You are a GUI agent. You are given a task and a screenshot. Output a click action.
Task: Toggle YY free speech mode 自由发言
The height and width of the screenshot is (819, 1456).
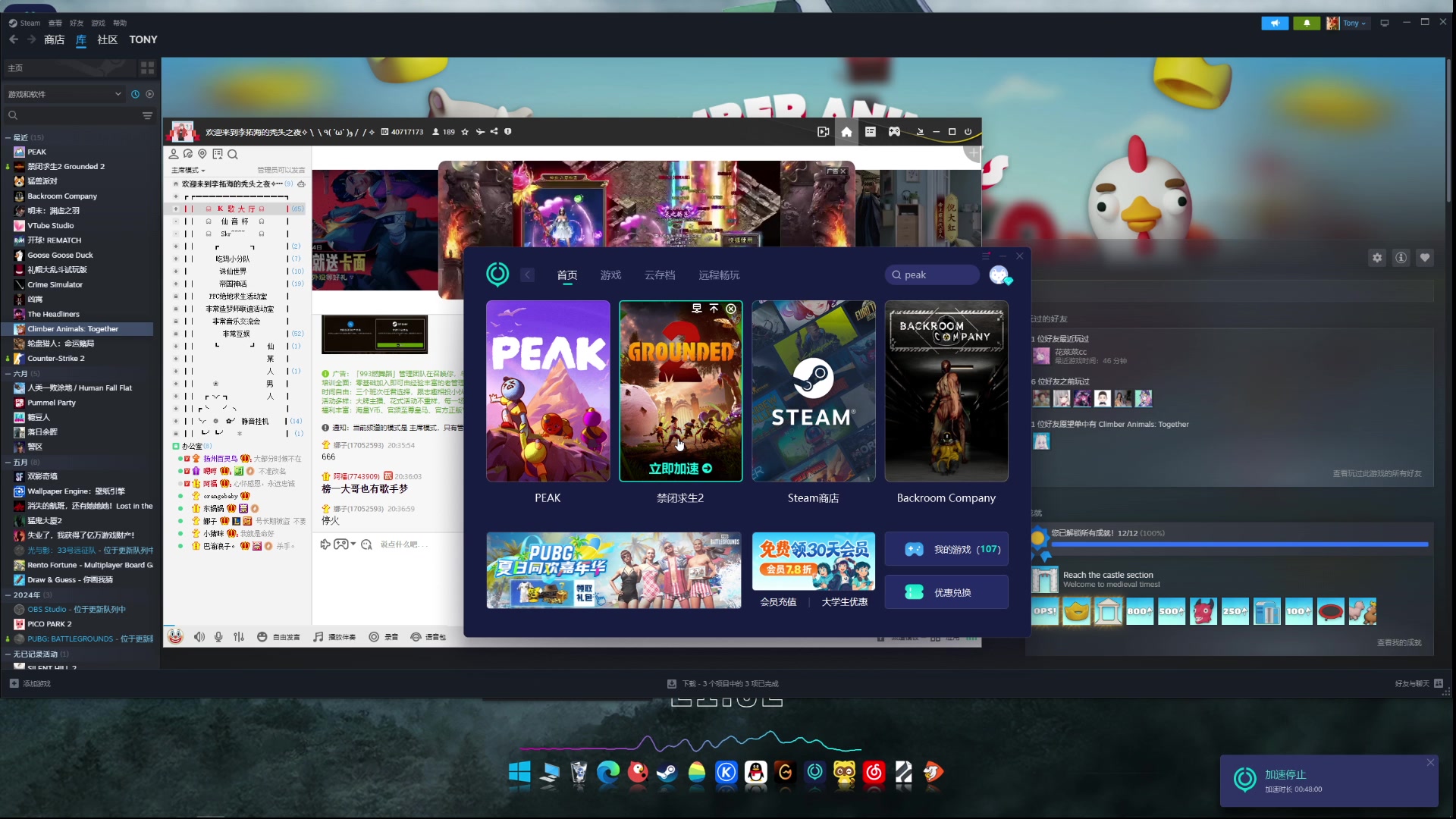[x=278, y=637]
